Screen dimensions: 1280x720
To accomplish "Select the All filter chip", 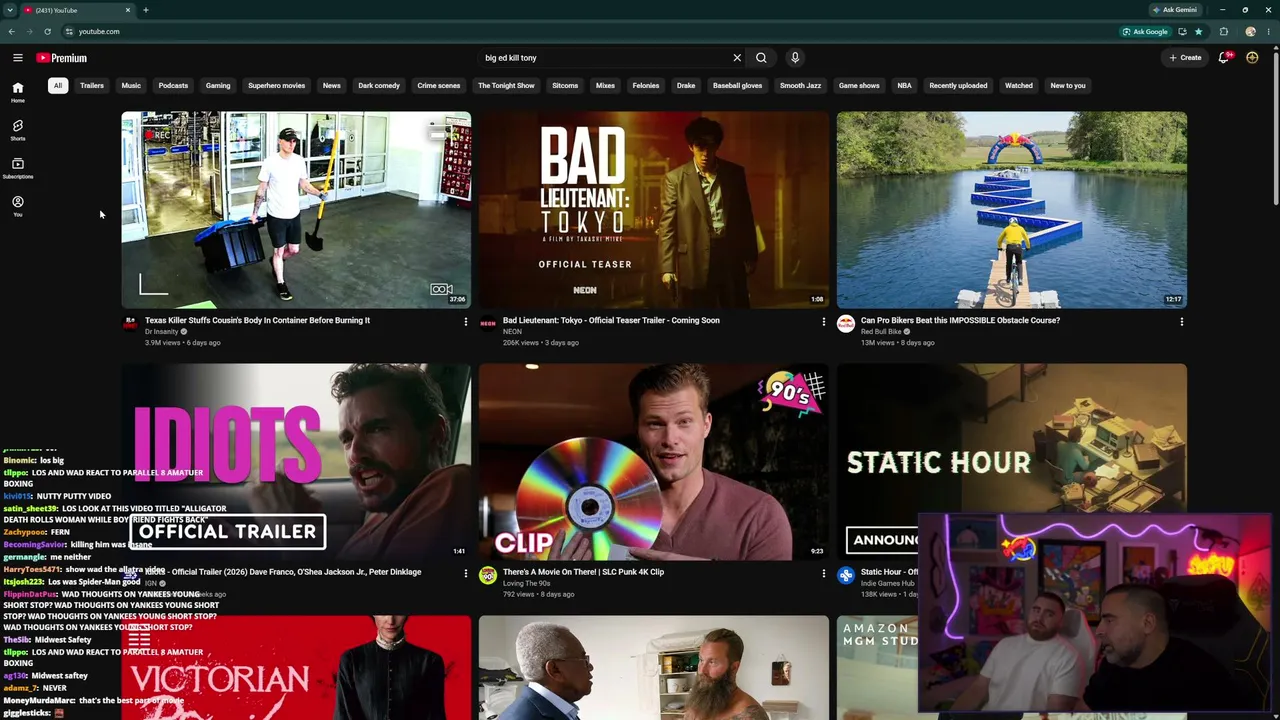I will tap(58, 86).
